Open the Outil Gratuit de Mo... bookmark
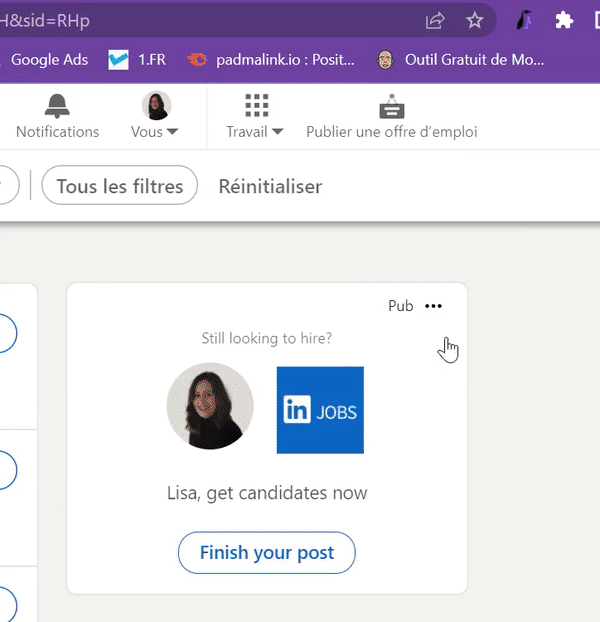600x622 pixels. [460, 60]
